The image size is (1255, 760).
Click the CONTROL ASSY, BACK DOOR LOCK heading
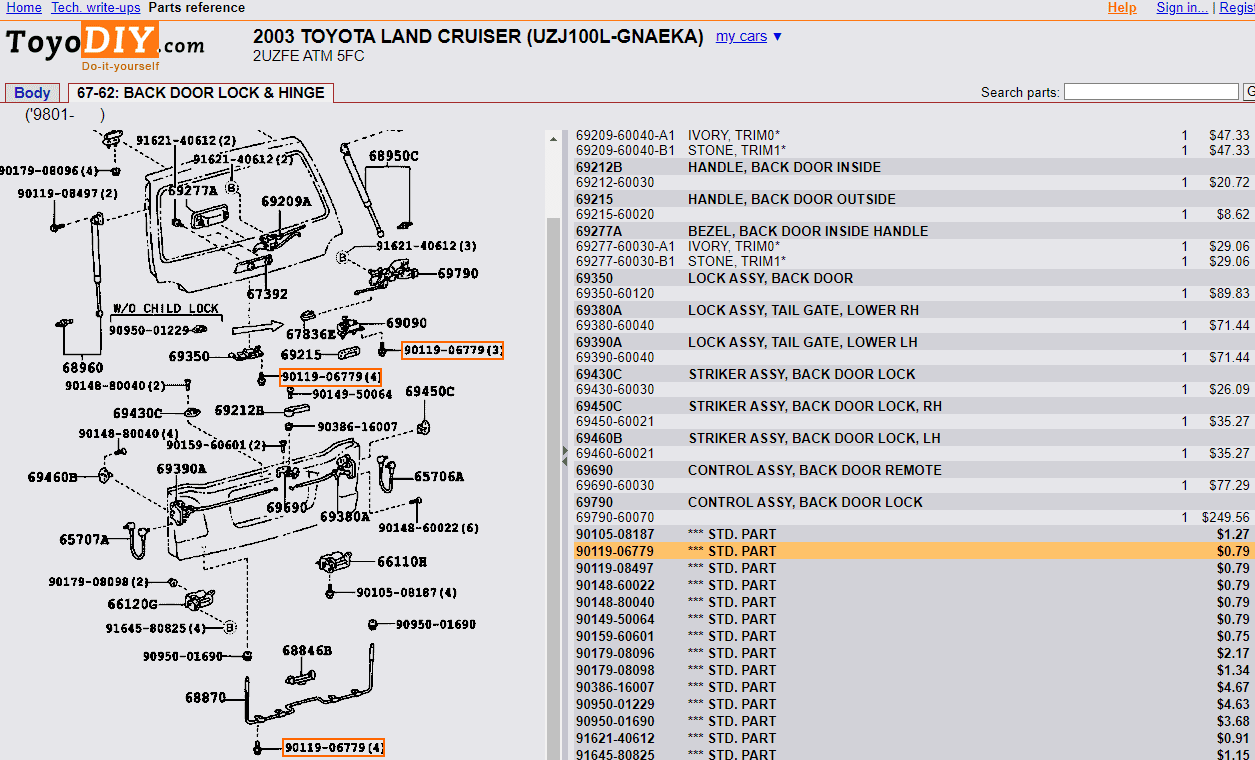pyautogui.click(x=805, y=502)
